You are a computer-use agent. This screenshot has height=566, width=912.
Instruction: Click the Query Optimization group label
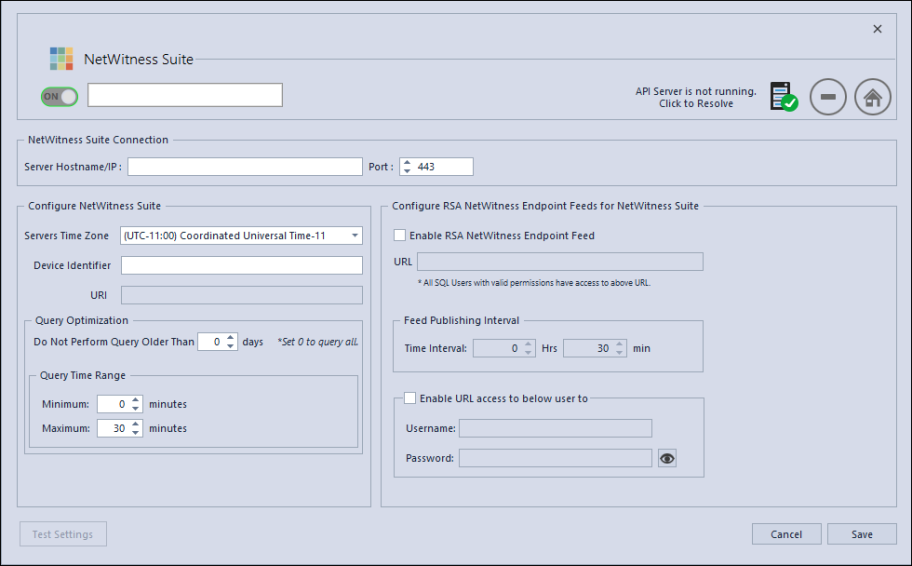(81, 321)
